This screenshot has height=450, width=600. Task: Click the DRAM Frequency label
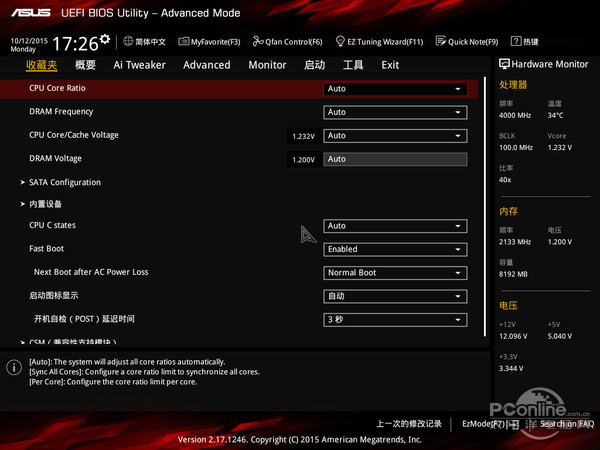click(61, 112)
